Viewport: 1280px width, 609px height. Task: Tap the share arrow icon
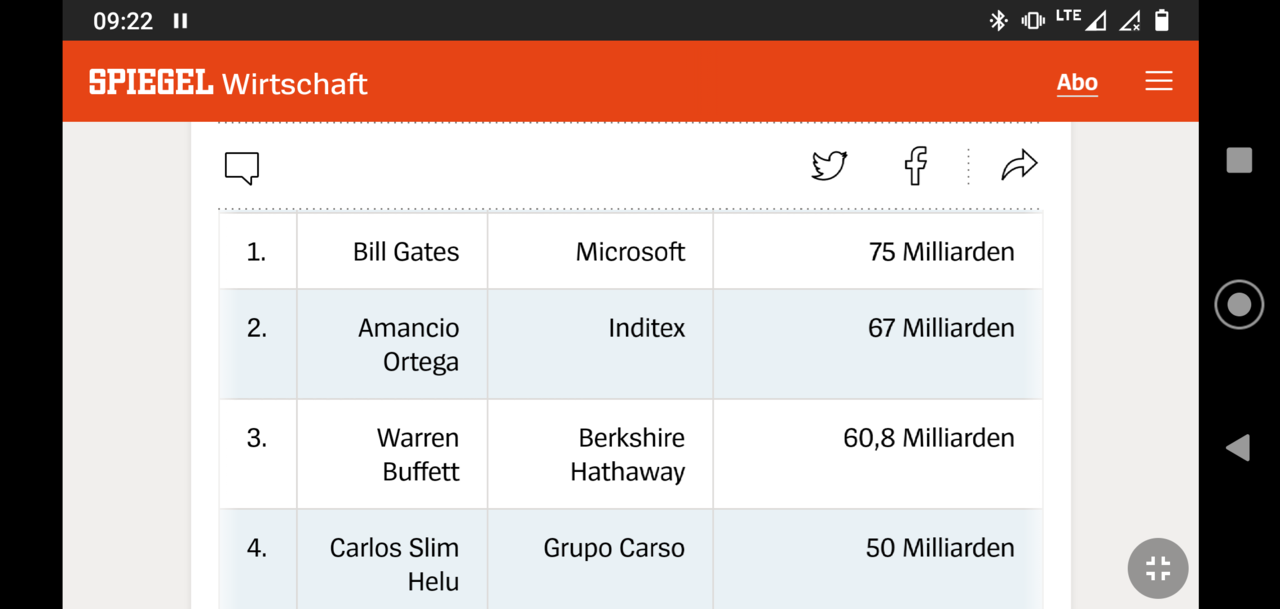1019,165
